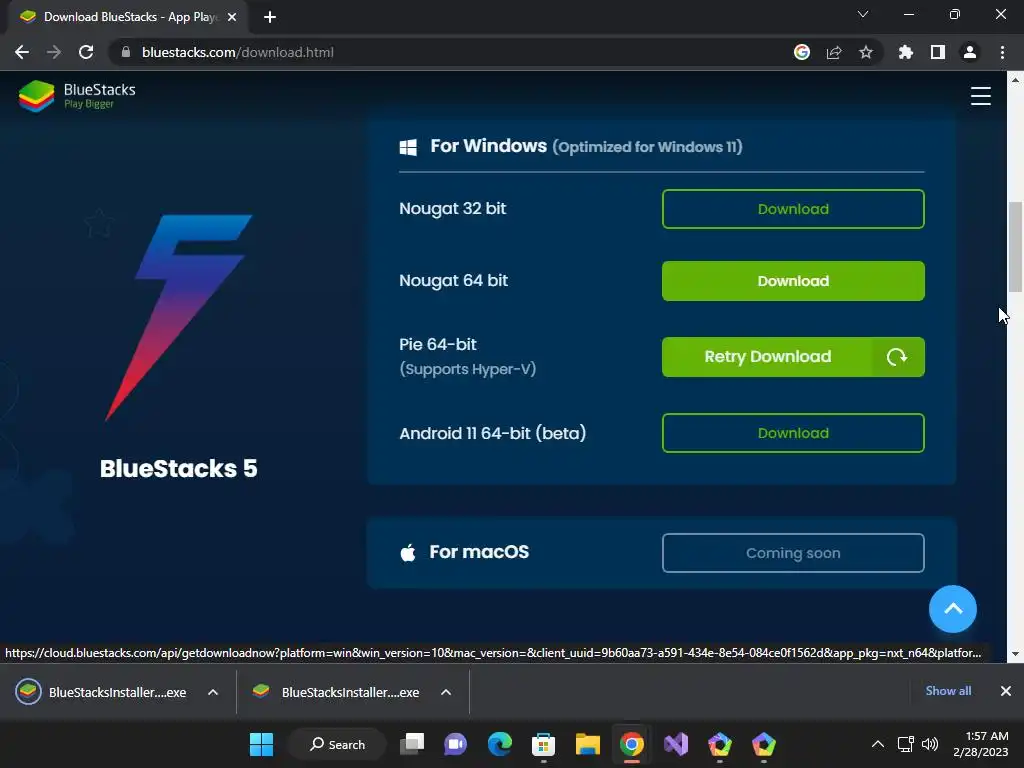Viewport: 1024px width, 768px height.
Task: Open taskbar Search box
Action: 337,744
